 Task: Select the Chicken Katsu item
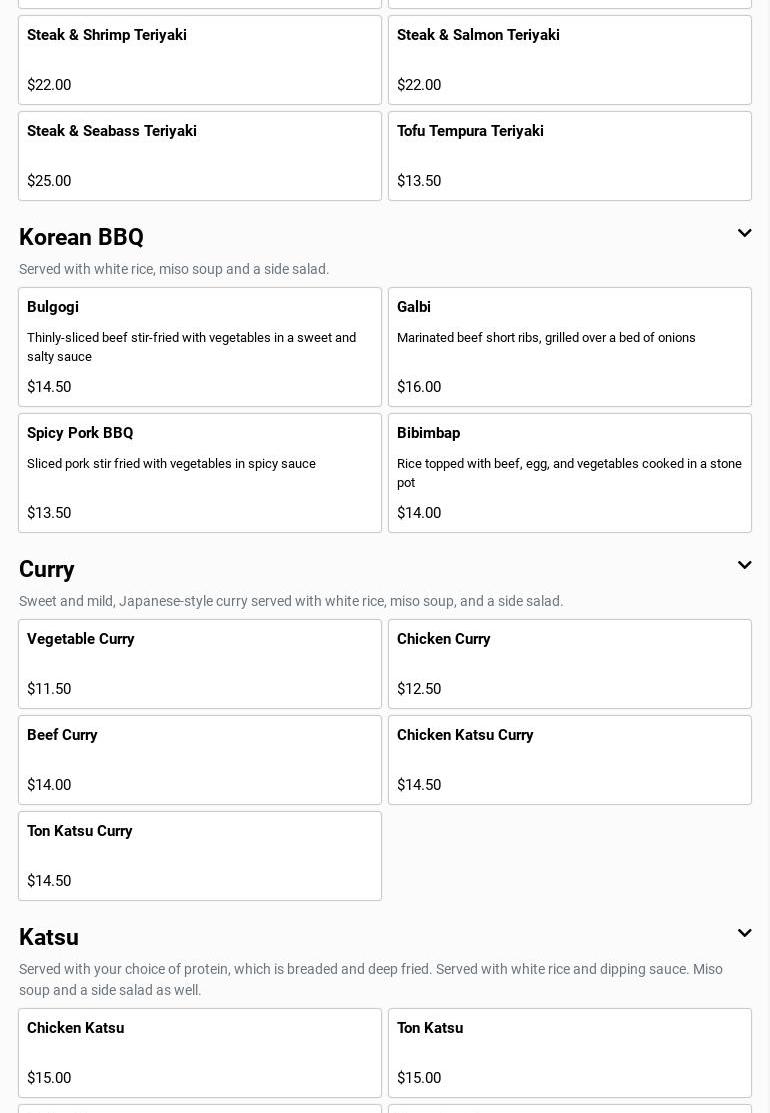[x=200, y=1053]
